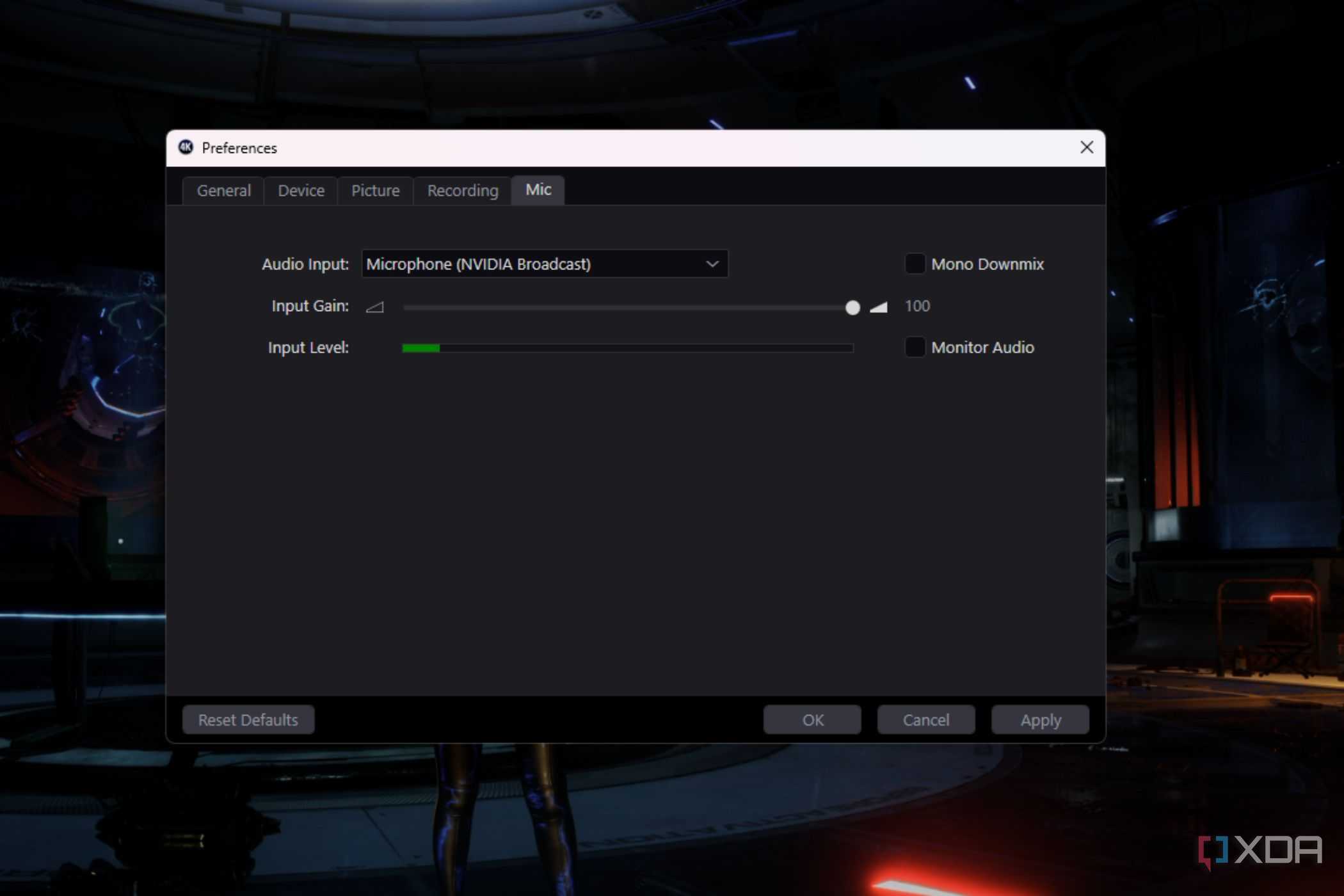
Task: Click the Input Level label
Action: coord(308,348)
